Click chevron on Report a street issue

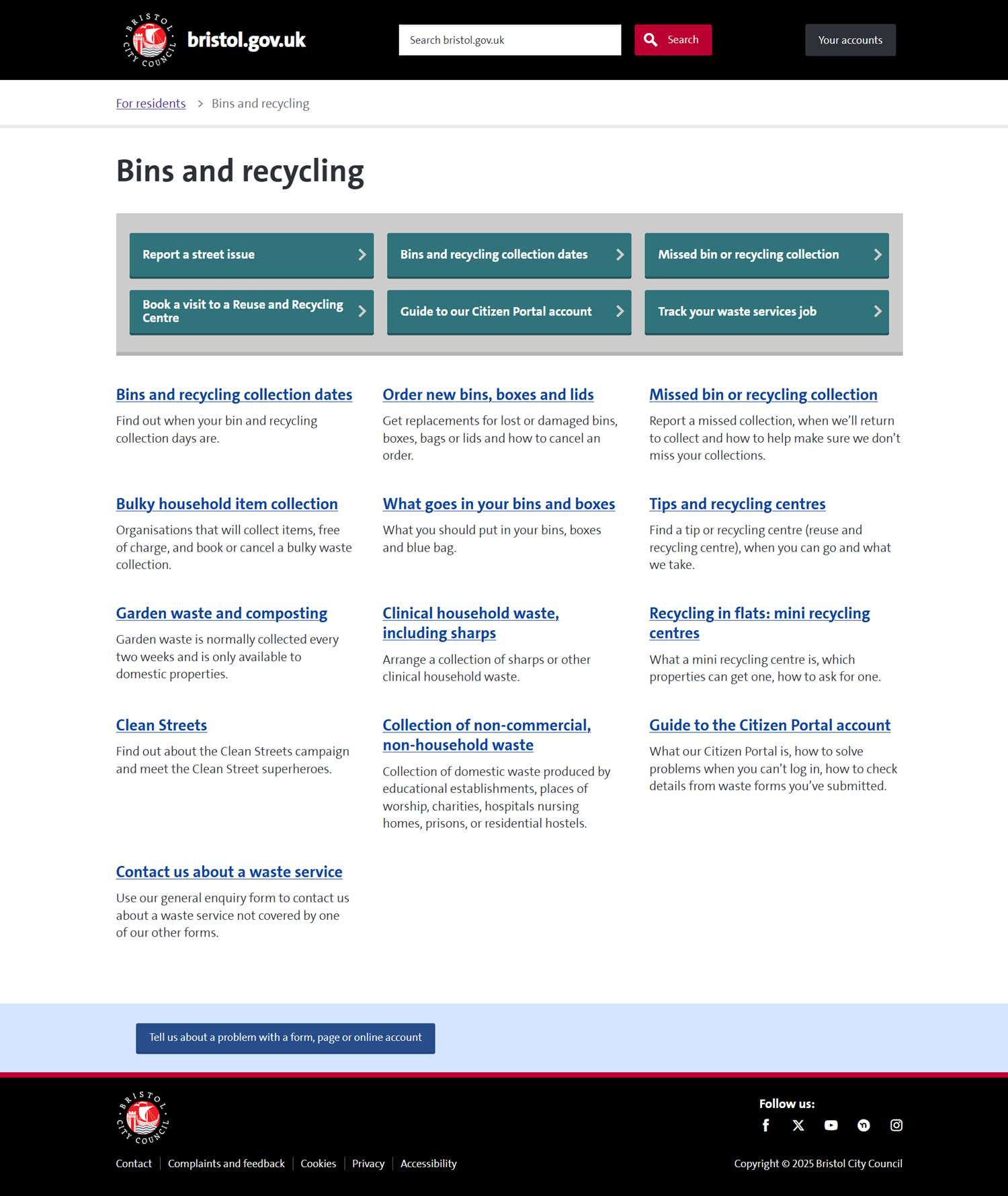[362, 255]
